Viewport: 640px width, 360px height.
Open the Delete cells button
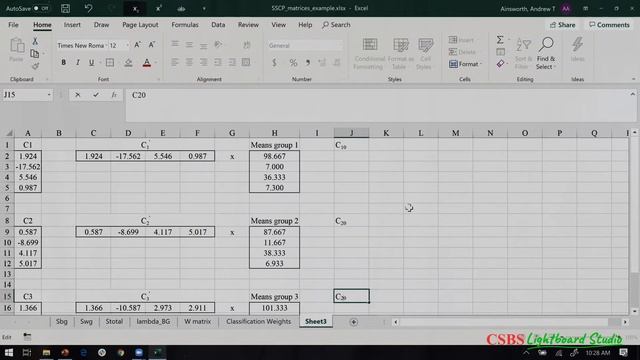click(x=462, y=52)
